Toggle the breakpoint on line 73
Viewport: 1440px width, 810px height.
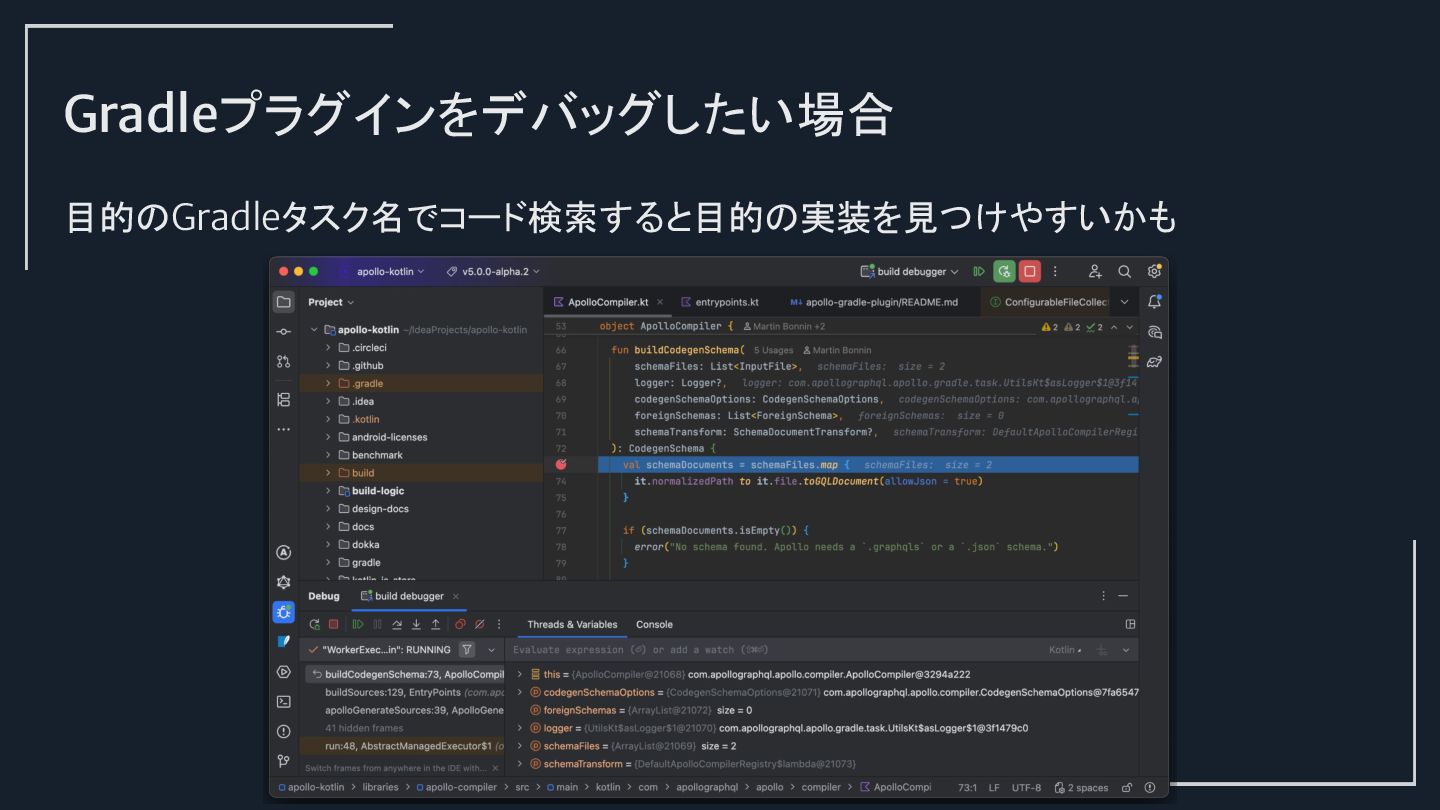click(561, 464)
